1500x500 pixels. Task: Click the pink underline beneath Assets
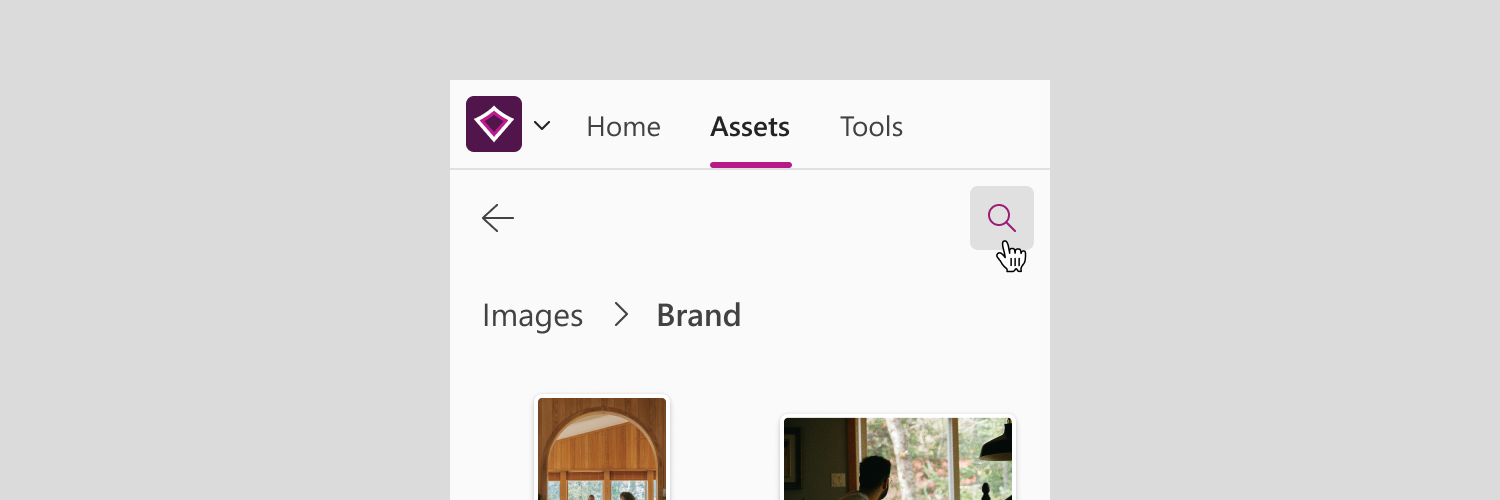tap(751, 164)
